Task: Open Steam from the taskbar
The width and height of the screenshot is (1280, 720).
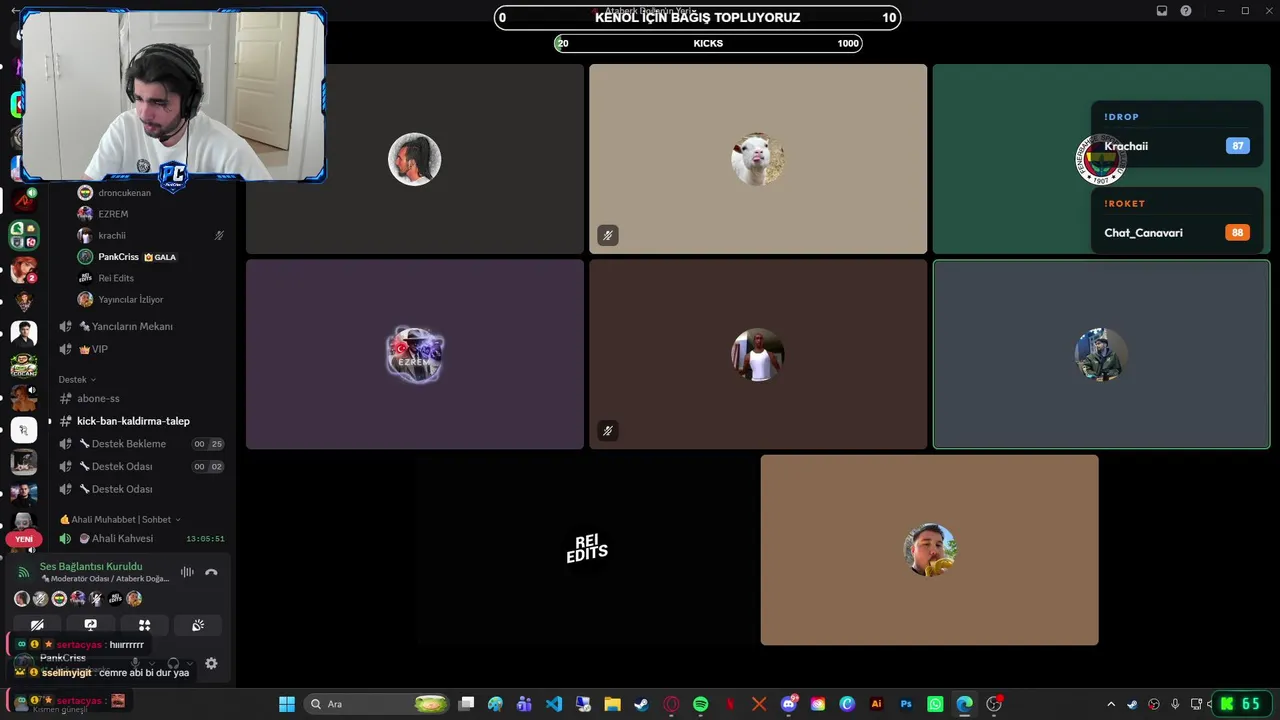Action: (641, 704)
